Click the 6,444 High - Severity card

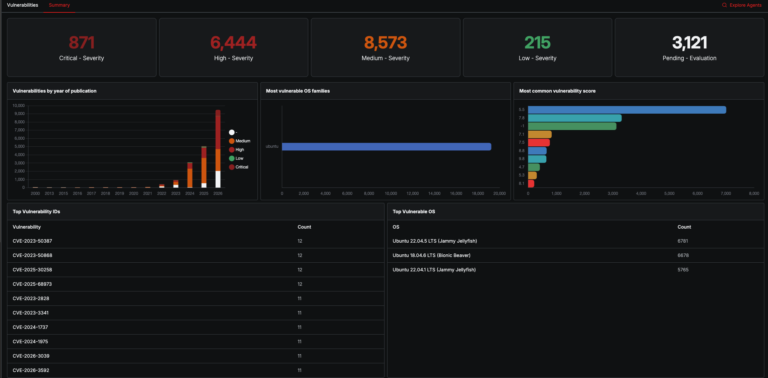click(234, 47)
